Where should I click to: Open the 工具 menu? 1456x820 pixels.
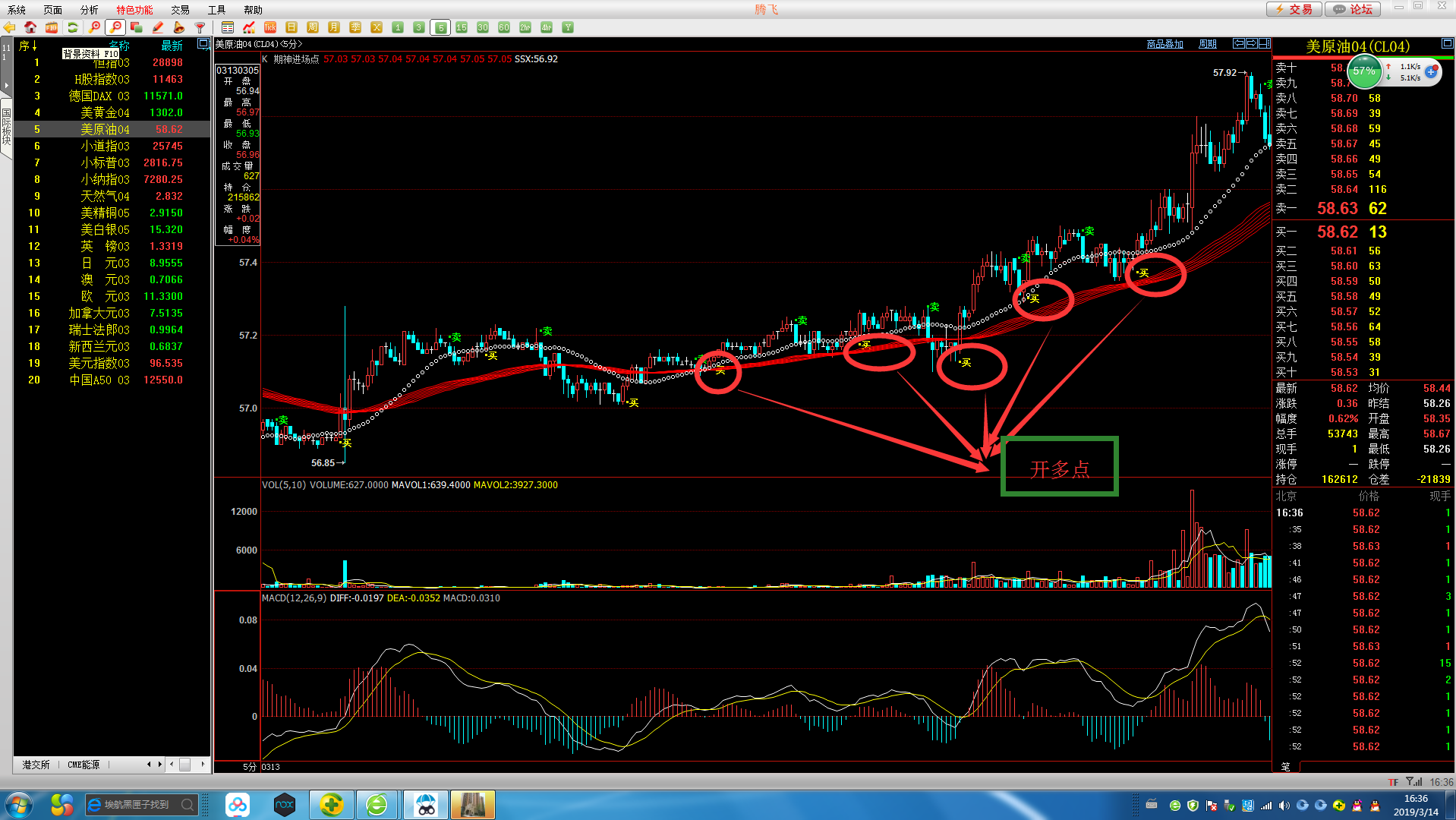click(217, 10)
